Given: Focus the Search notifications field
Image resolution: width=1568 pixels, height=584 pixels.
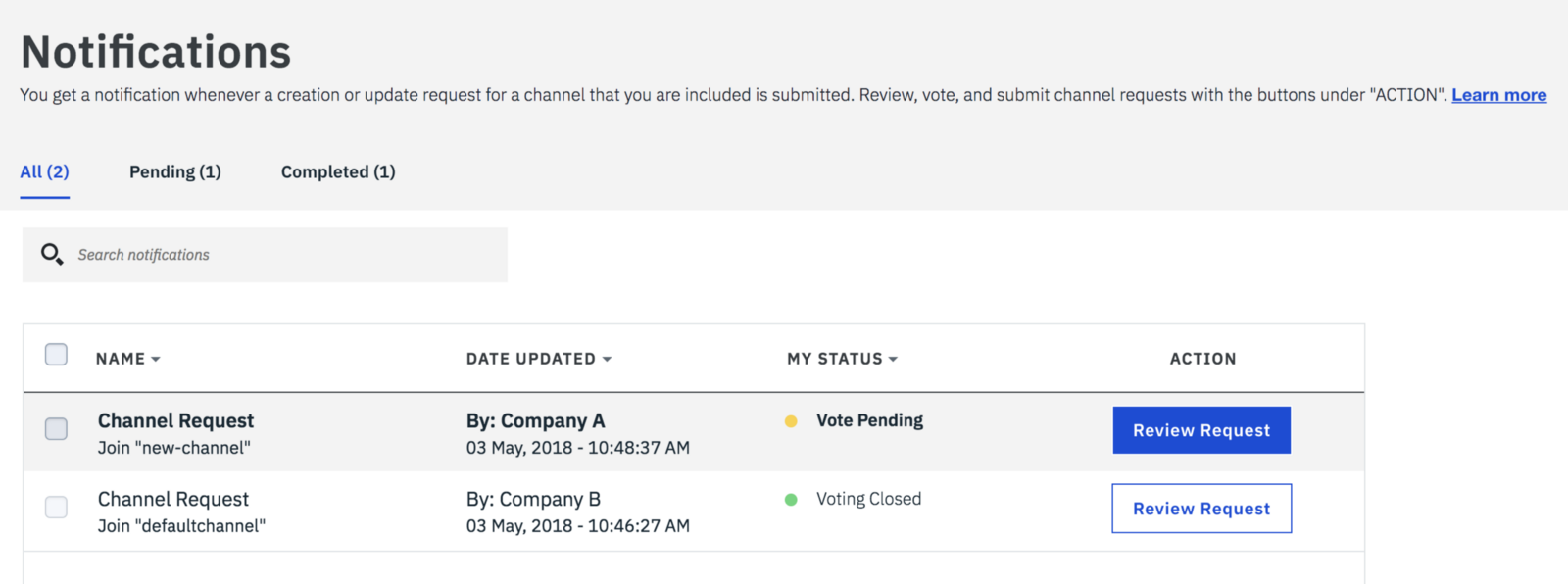Looking at the screenshot, I should pyautogui.click(x=284, y=255).
